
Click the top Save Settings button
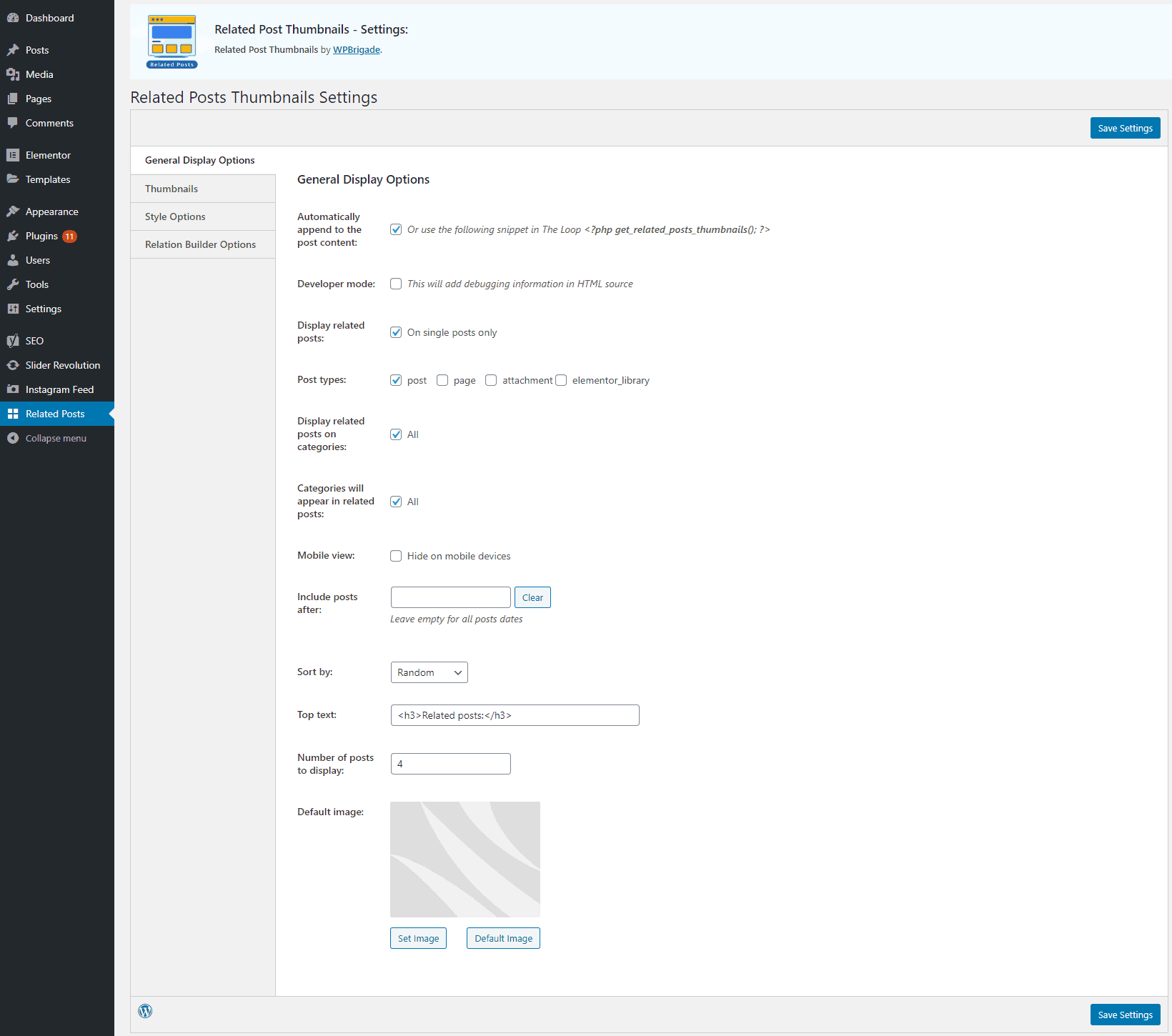pos(1125,128)
